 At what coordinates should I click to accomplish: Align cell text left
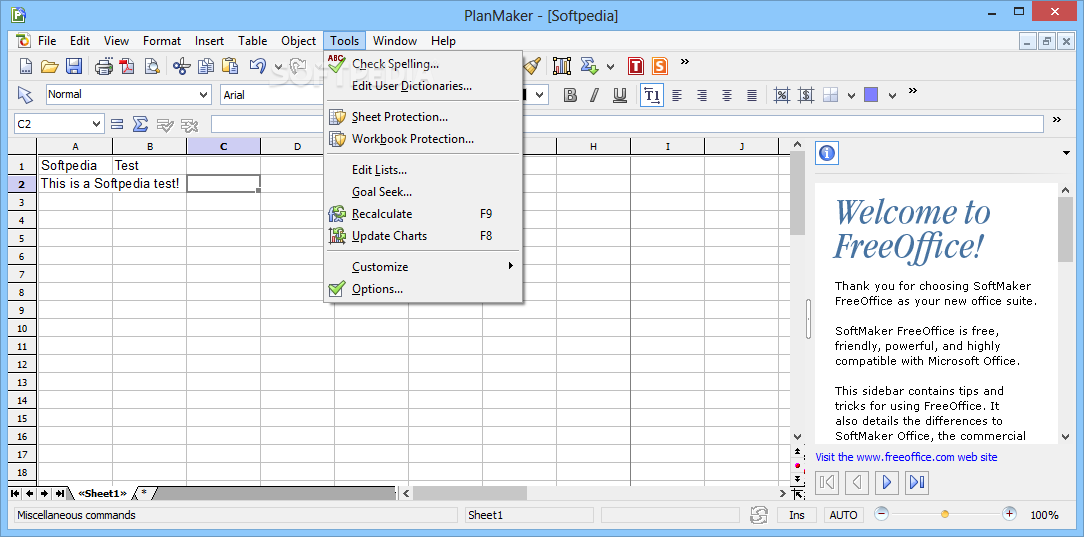point(677,95)
